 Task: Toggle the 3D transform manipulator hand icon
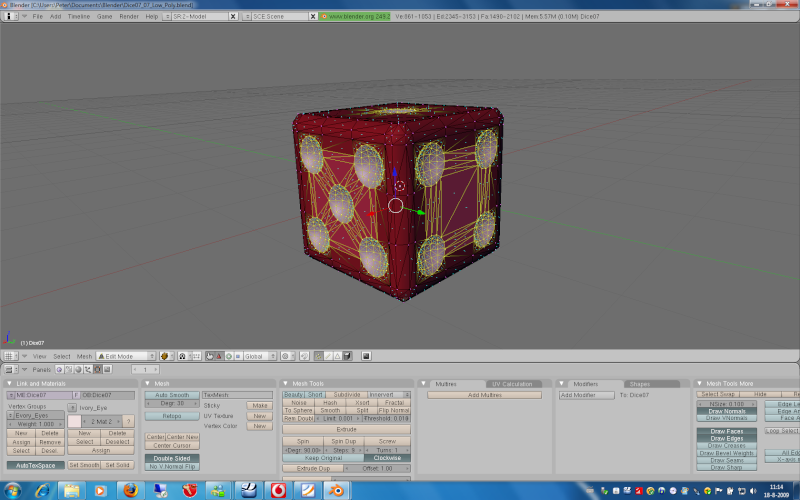click(x=210, y=356)
